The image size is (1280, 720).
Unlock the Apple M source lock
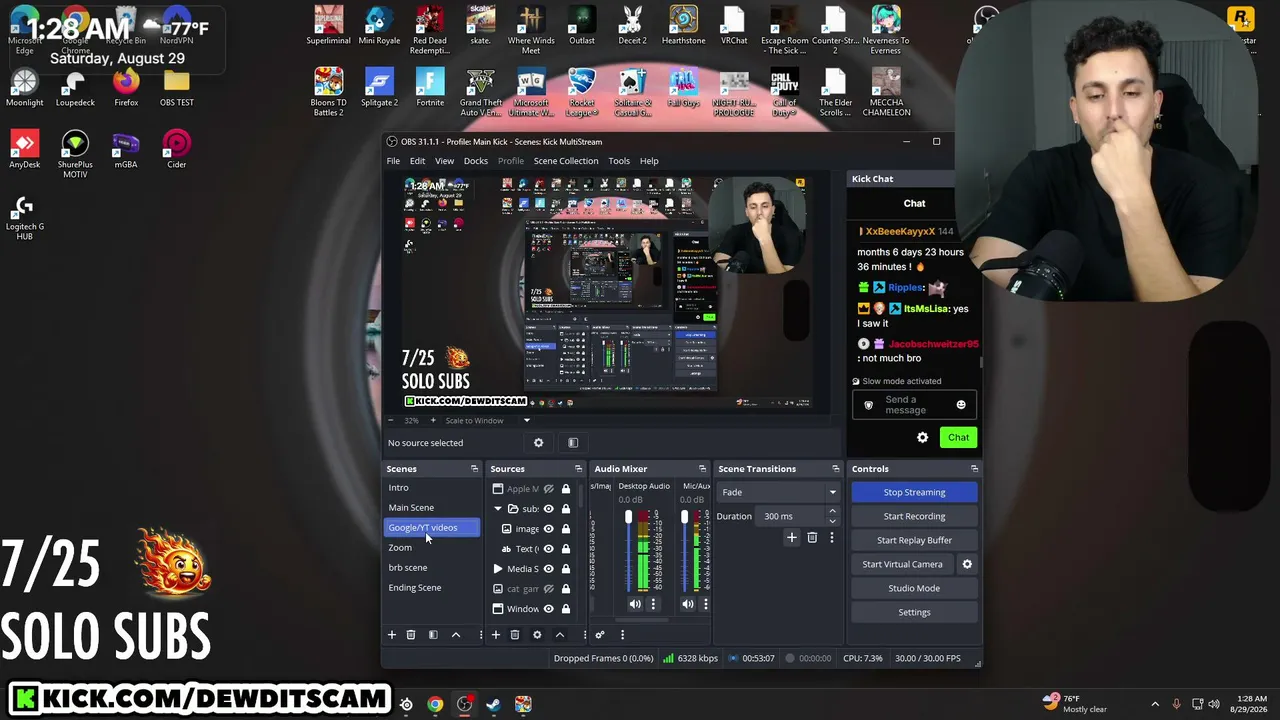(566, 489)
